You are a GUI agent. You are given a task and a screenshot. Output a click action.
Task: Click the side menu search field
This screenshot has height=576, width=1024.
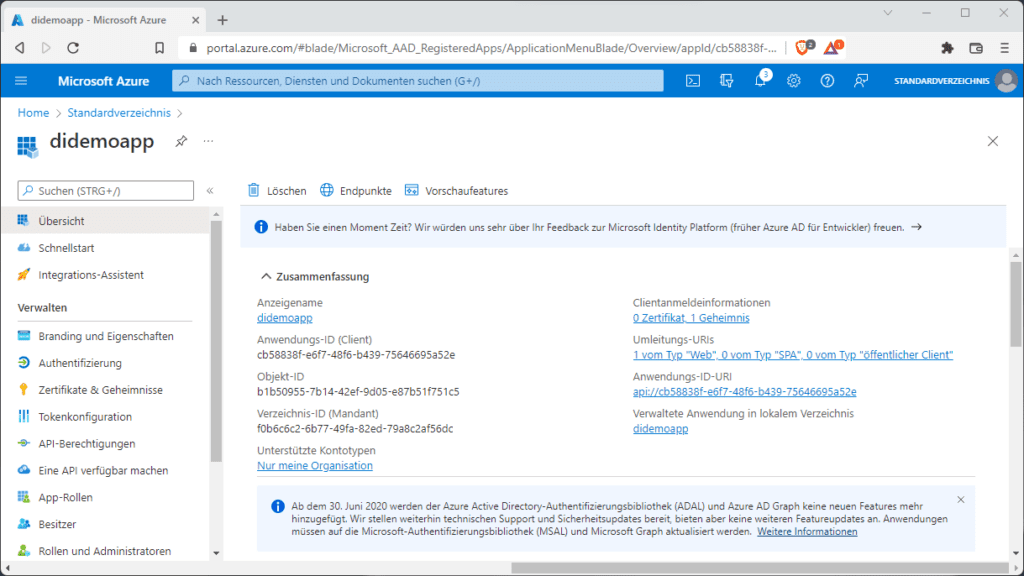106,191
